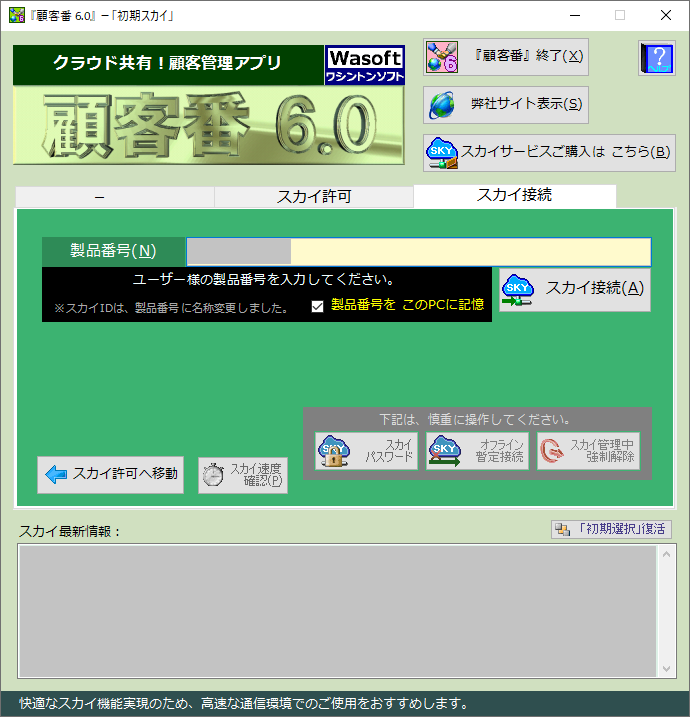690x717 pixels.
Task: Open the tab labeled with a dash
Action: coord(115,197)
